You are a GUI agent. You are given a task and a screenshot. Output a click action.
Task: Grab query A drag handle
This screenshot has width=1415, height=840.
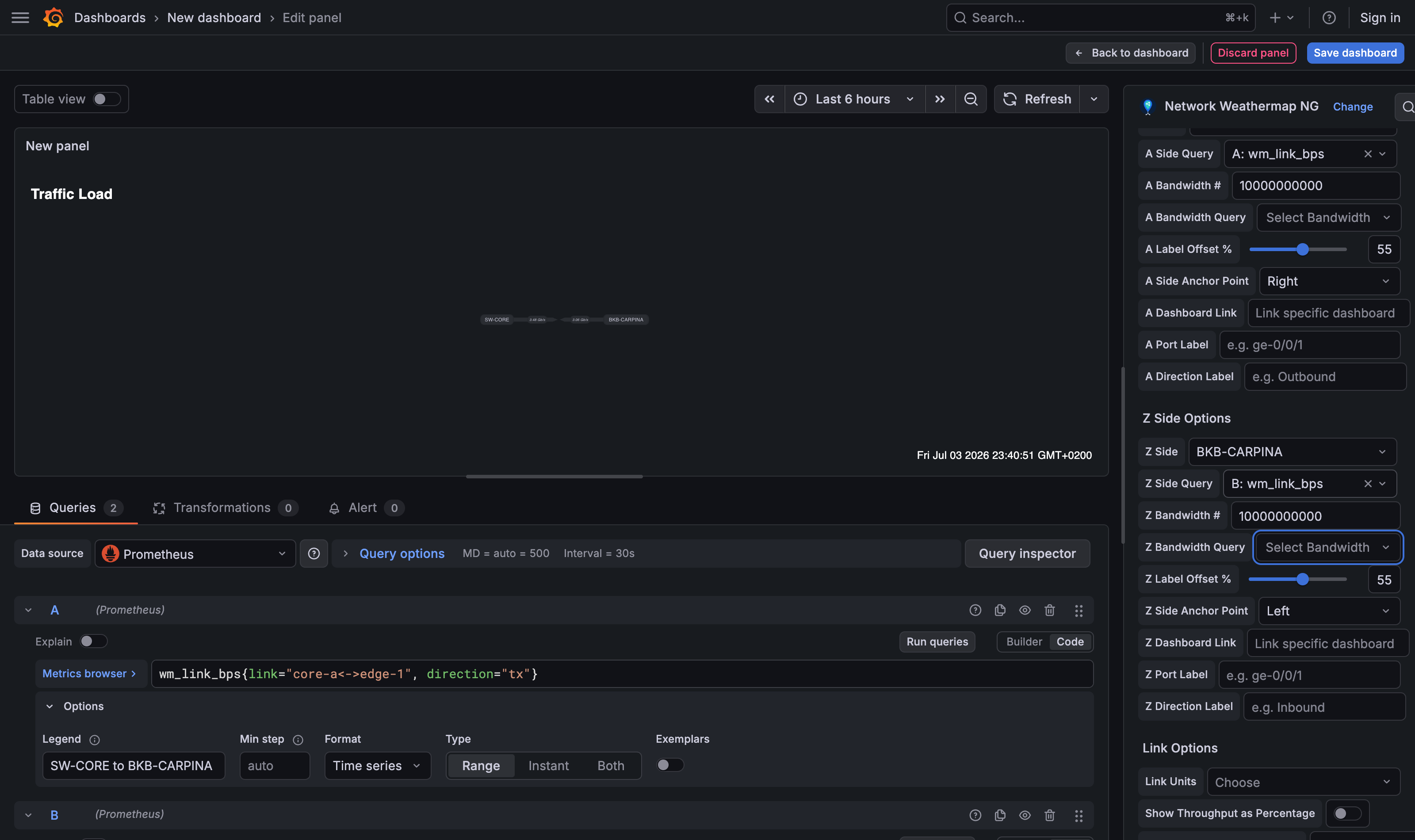(1078, 610)
